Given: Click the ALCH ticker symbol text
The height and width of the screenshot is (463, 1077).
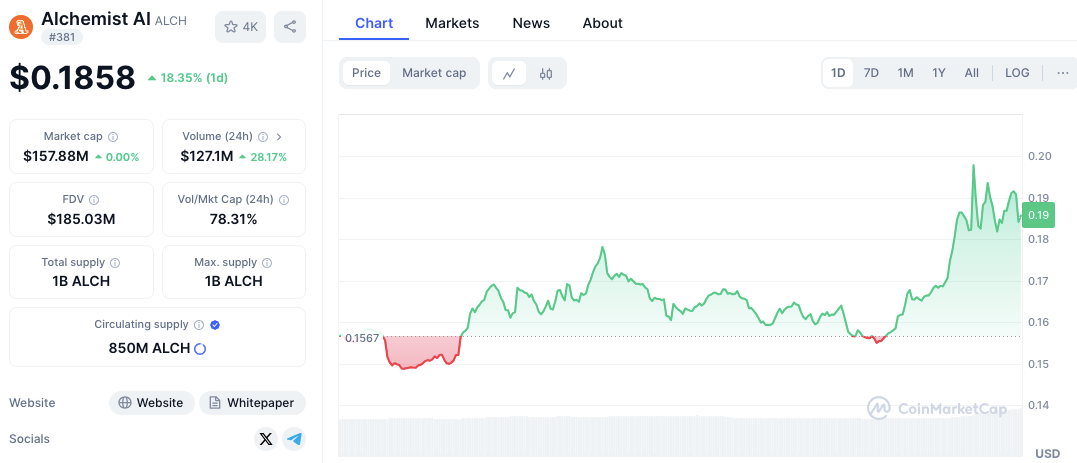Looking at the screenshot, I should tap(170, 21).
